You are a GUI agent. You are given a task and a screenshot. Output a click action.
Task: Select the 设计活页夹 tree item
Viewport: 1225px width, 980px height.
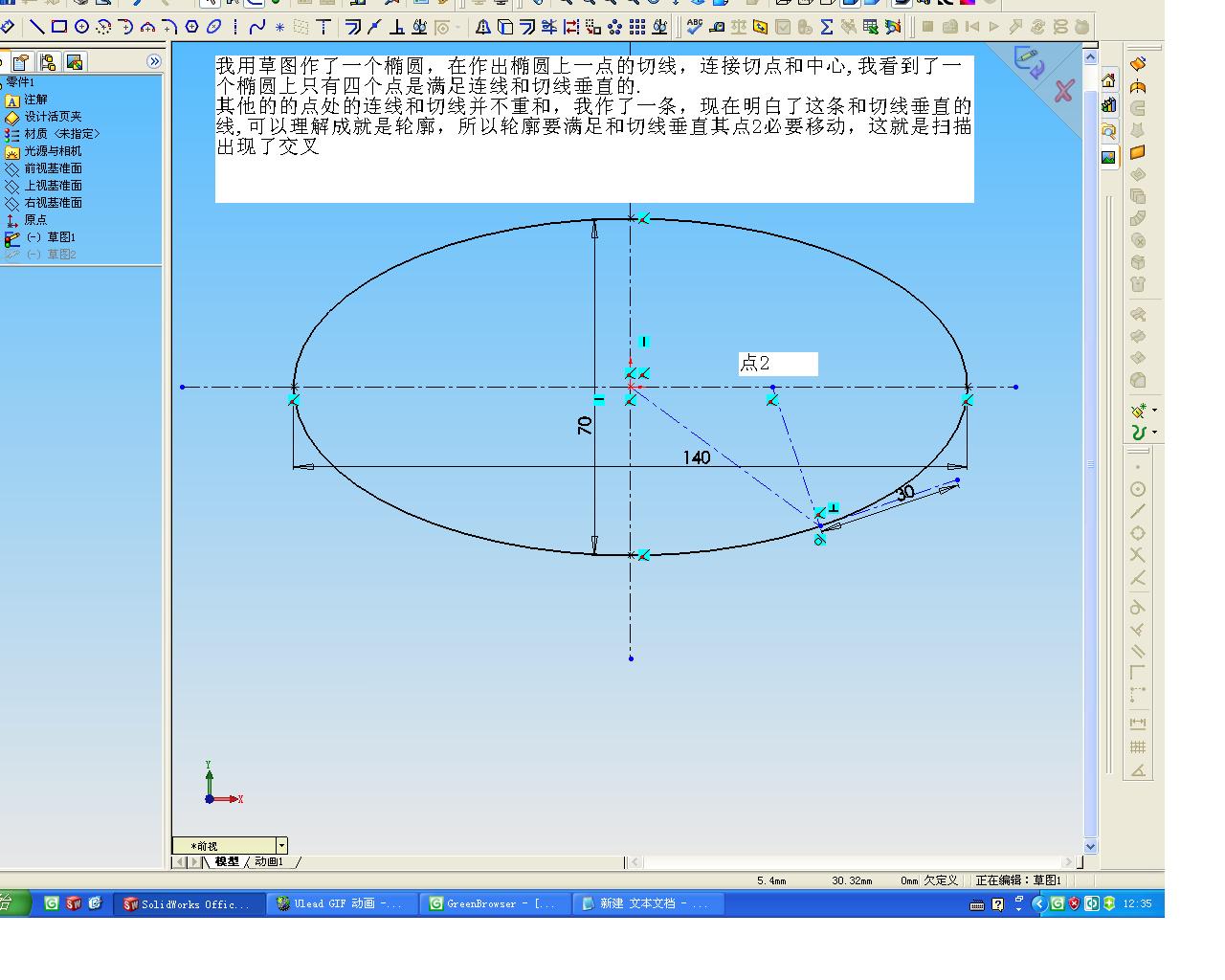point(53,117)
